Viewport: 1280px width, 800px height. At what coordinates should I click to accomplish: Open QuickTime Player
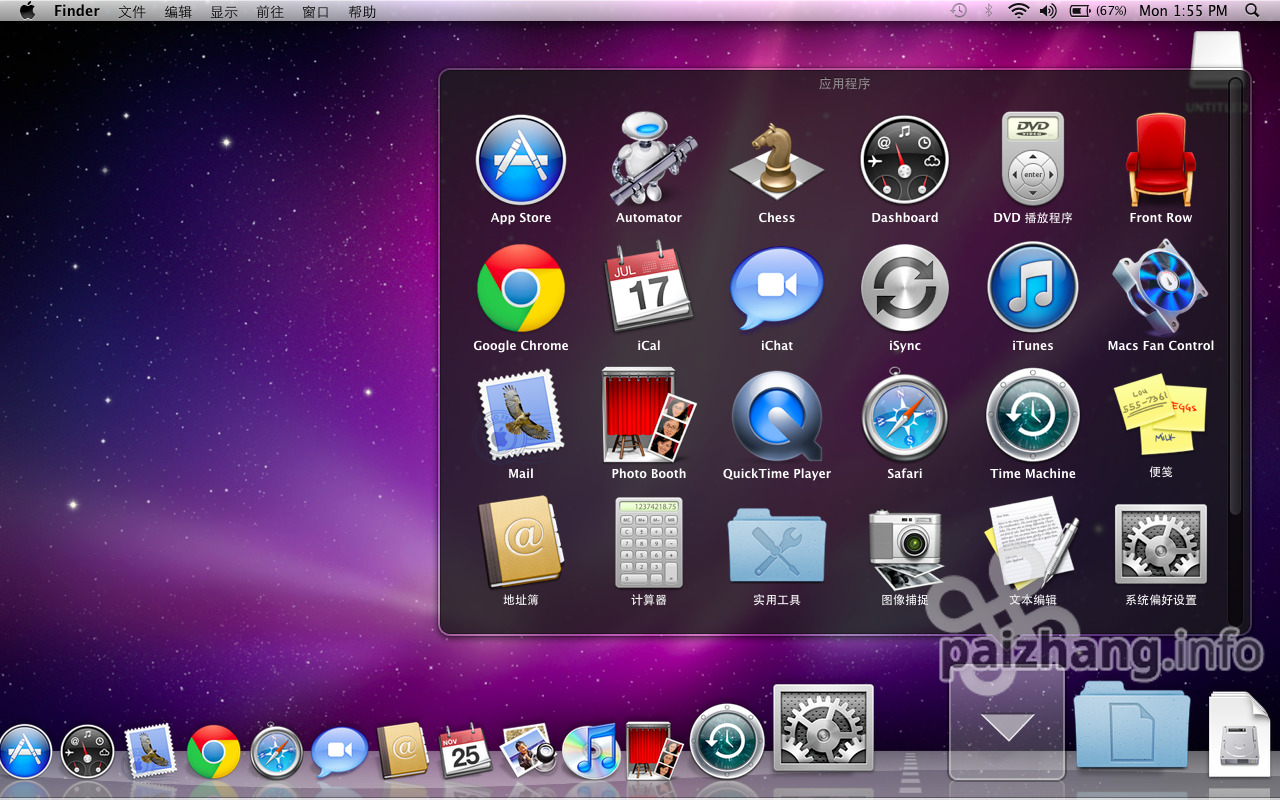click(x=777, y=416)
